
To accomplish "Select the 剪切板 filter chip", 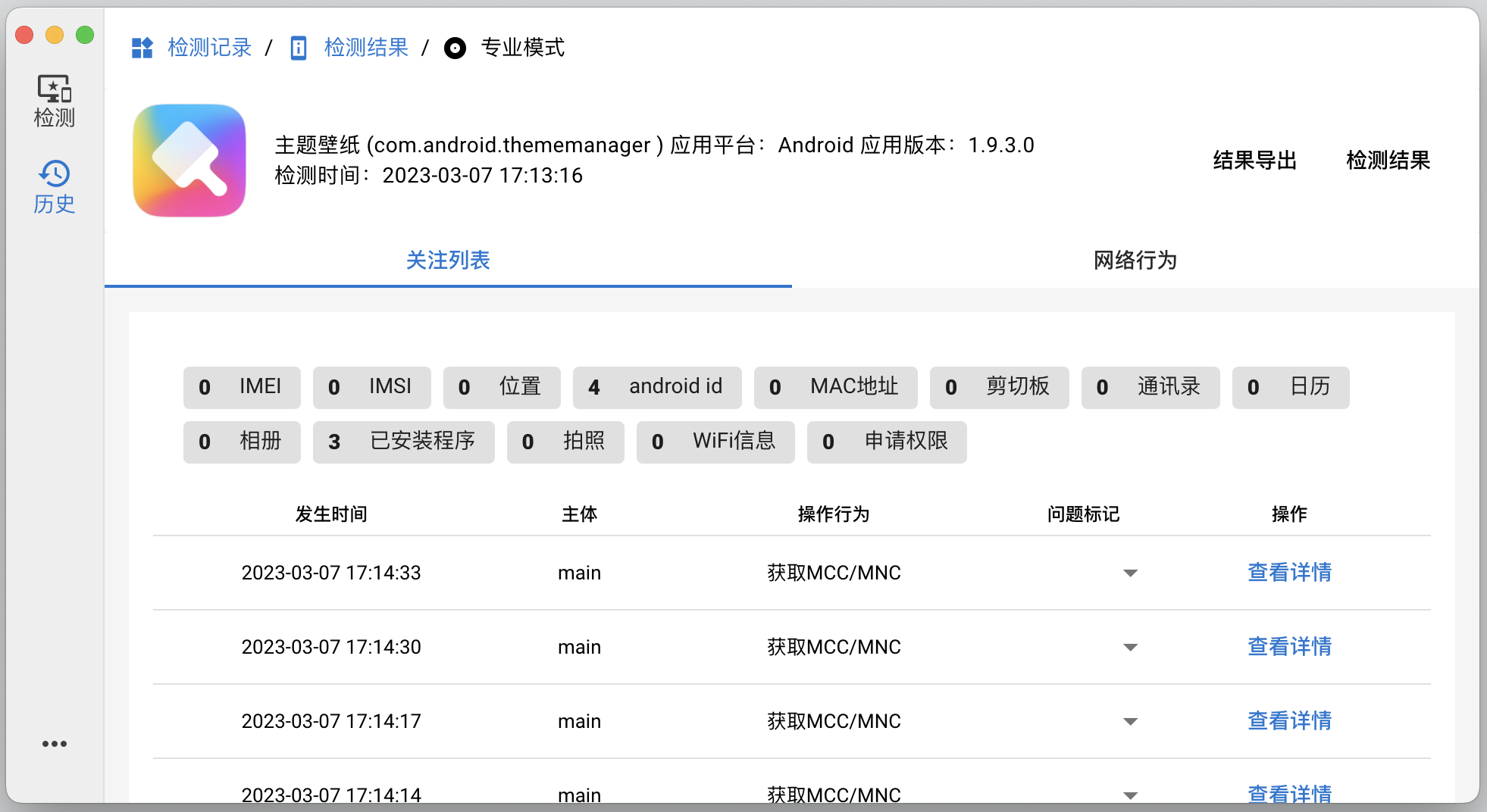I will coord(1000,388).
